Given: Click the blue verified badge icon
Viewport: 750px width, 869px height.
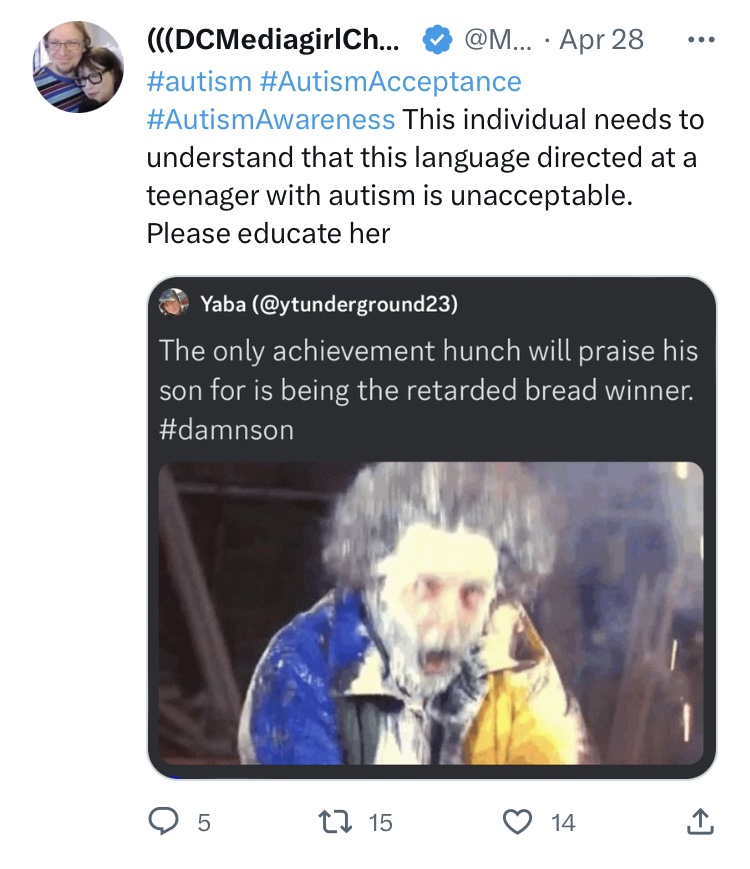Looking at the screenshot, I should tap(437, 40).
